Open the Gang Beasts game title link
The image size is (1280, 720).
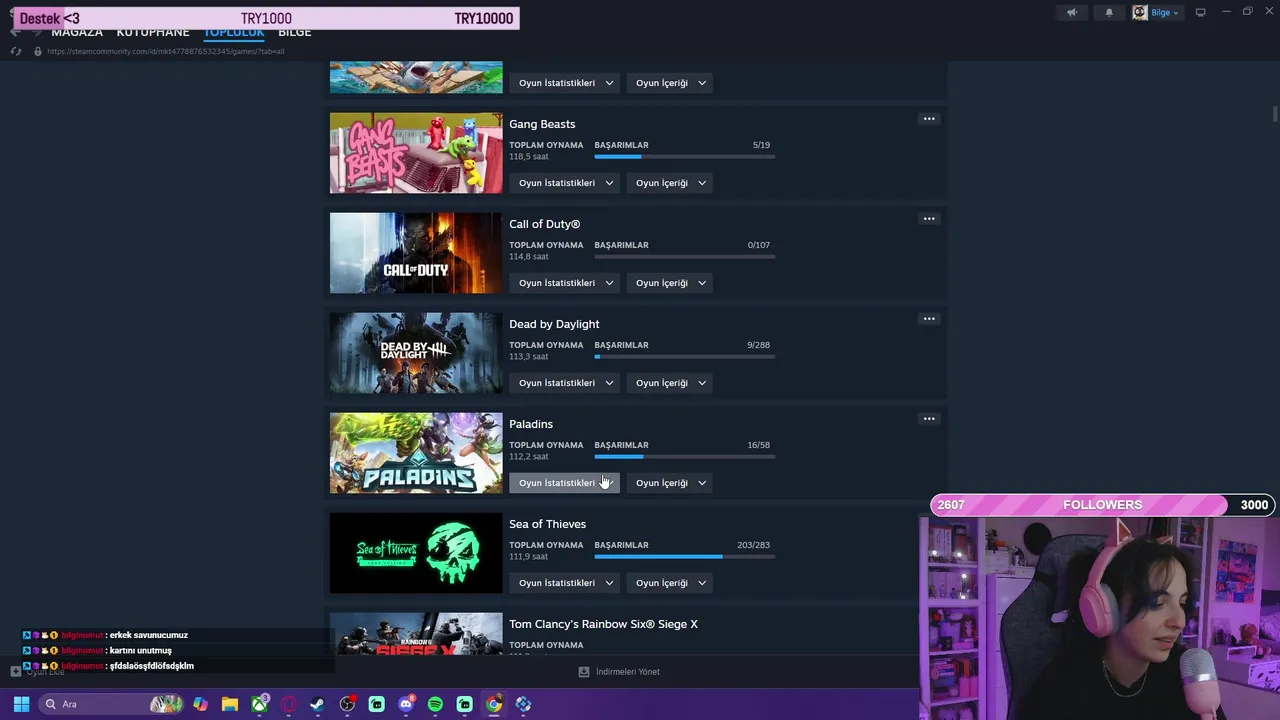(542, 124)
